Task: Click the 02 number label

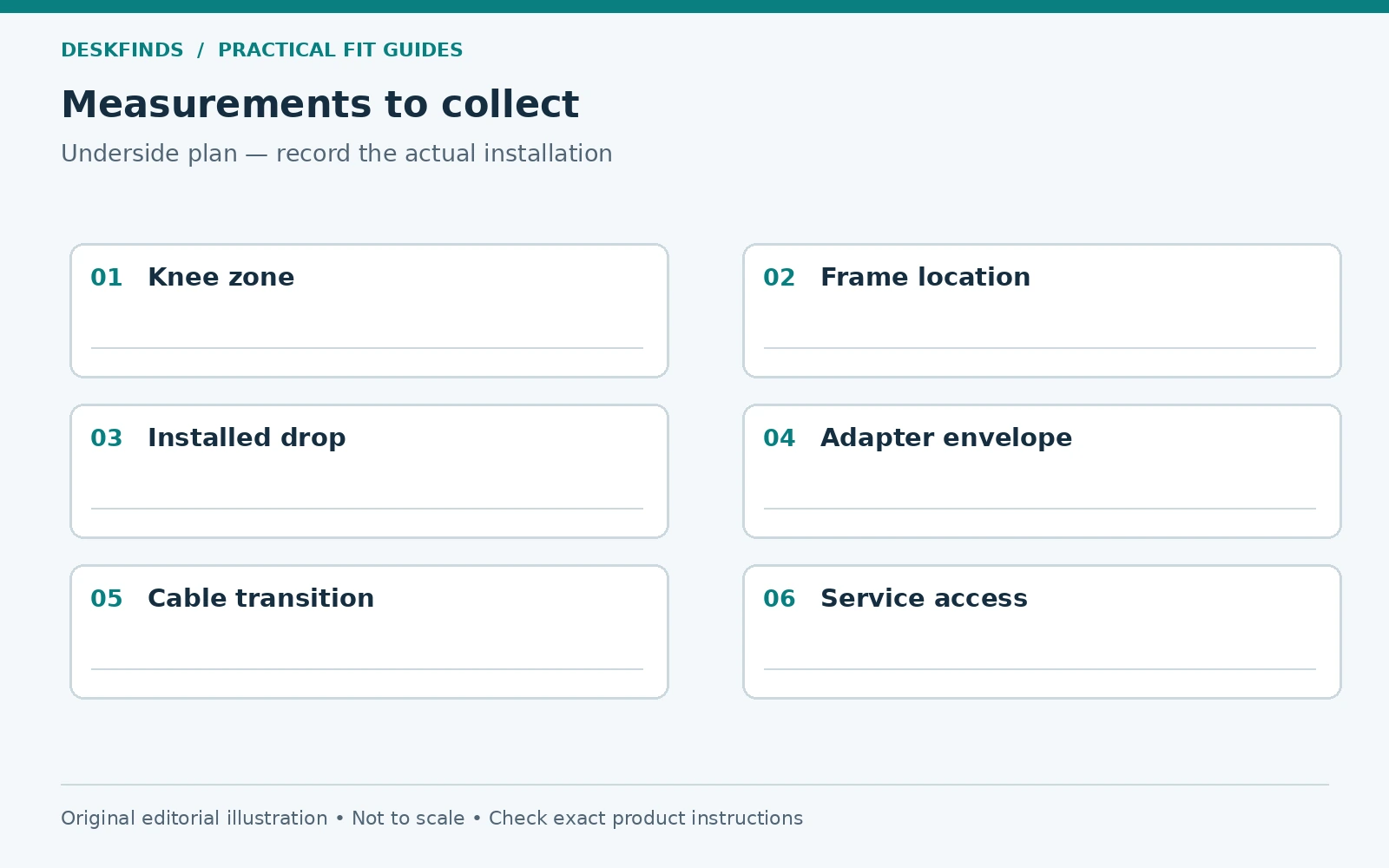Action: pos(780,278)
